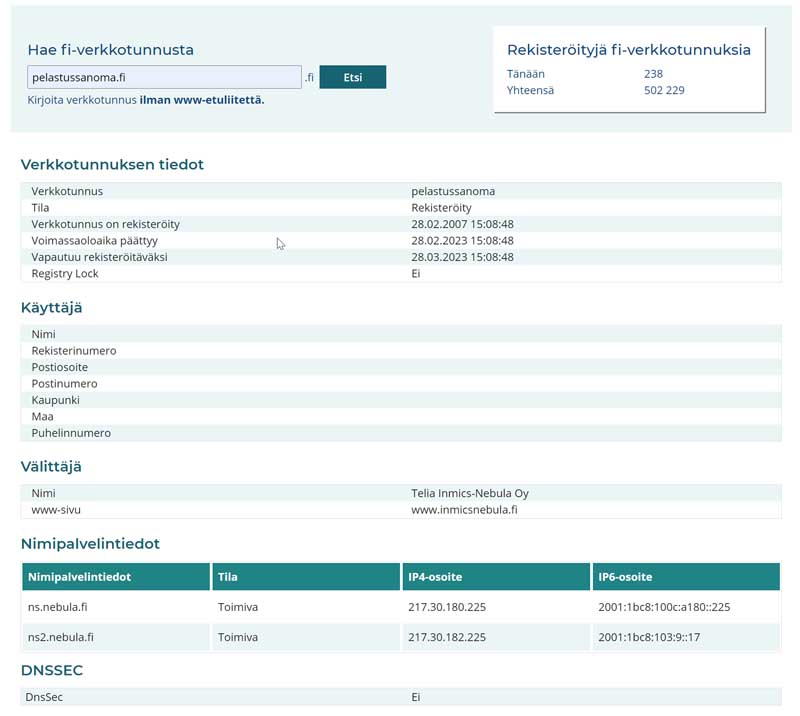Click the Registry Lock row label

[x=65, y=274]
